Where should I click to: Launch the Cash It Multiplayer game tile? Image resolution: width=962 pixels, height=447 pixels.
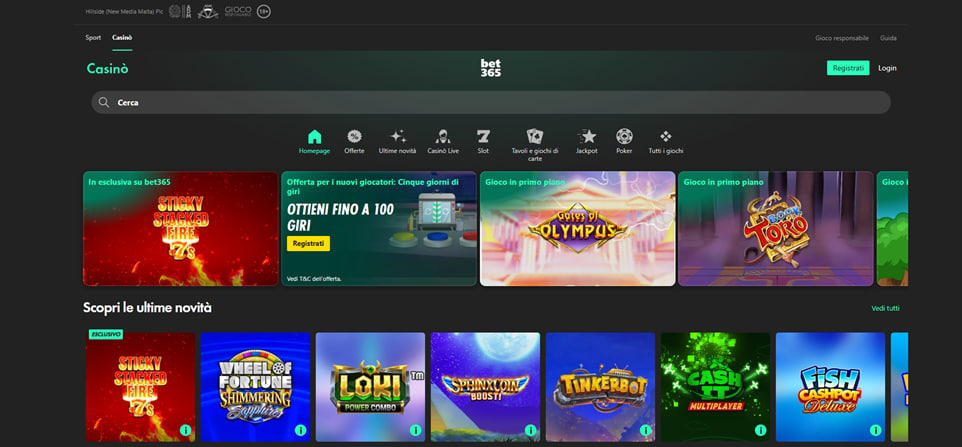click(715, 387)
